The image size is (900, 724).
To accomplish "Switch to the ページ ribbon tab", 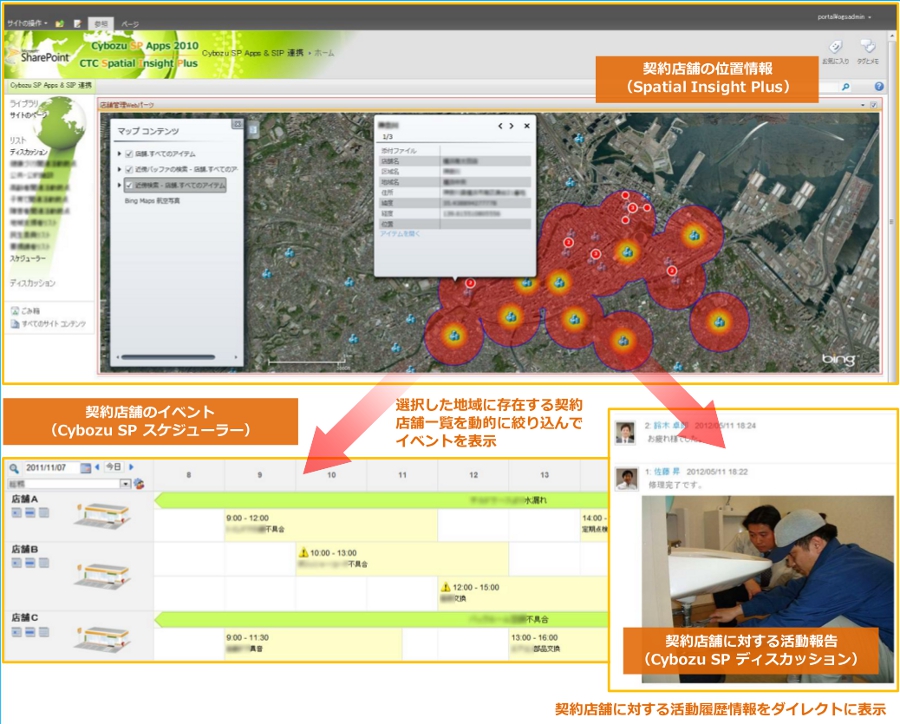I will 130,24.
